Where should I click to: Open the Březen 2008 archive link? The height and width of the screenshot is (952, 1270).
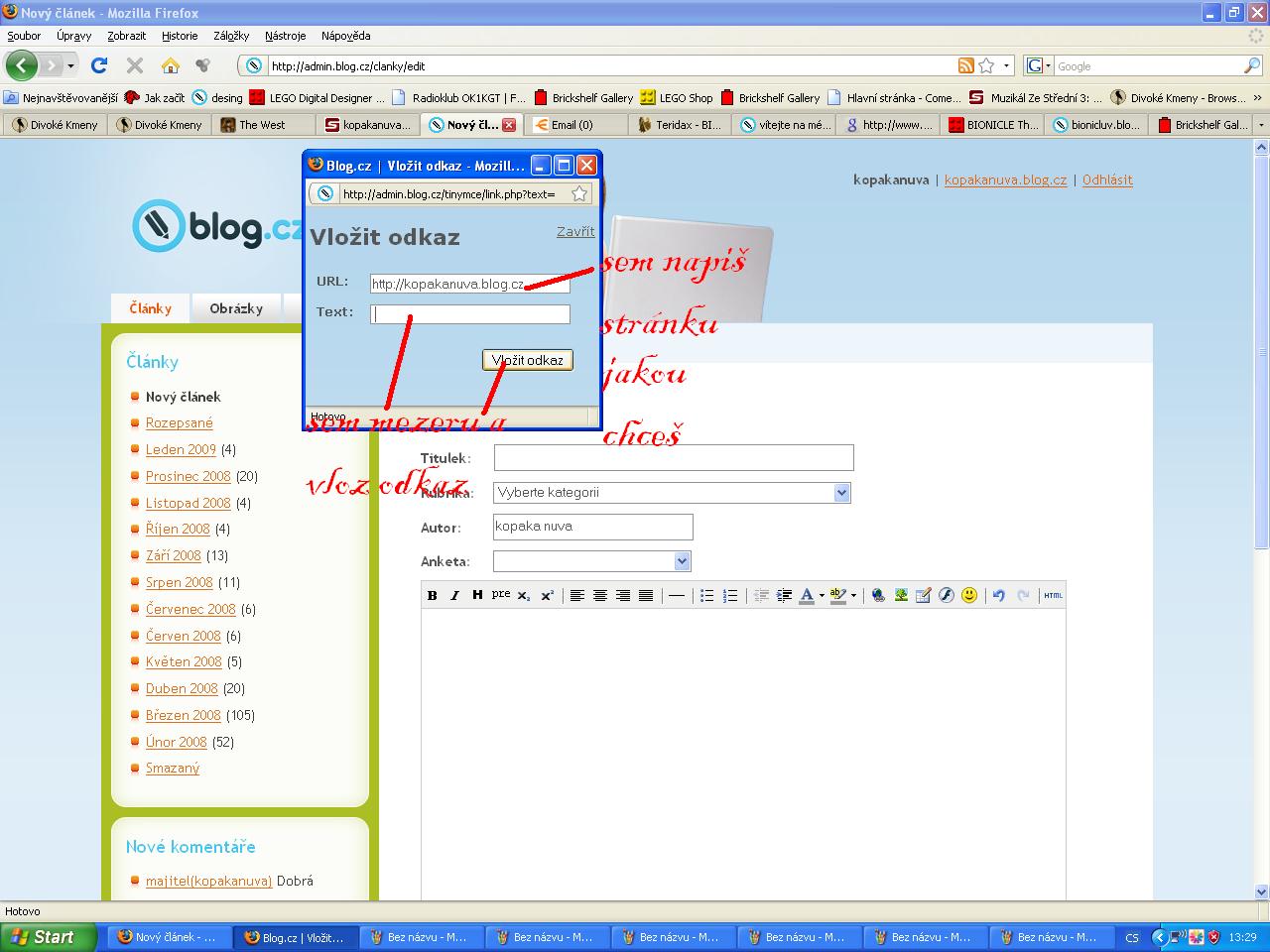click(x=184, y=715)
